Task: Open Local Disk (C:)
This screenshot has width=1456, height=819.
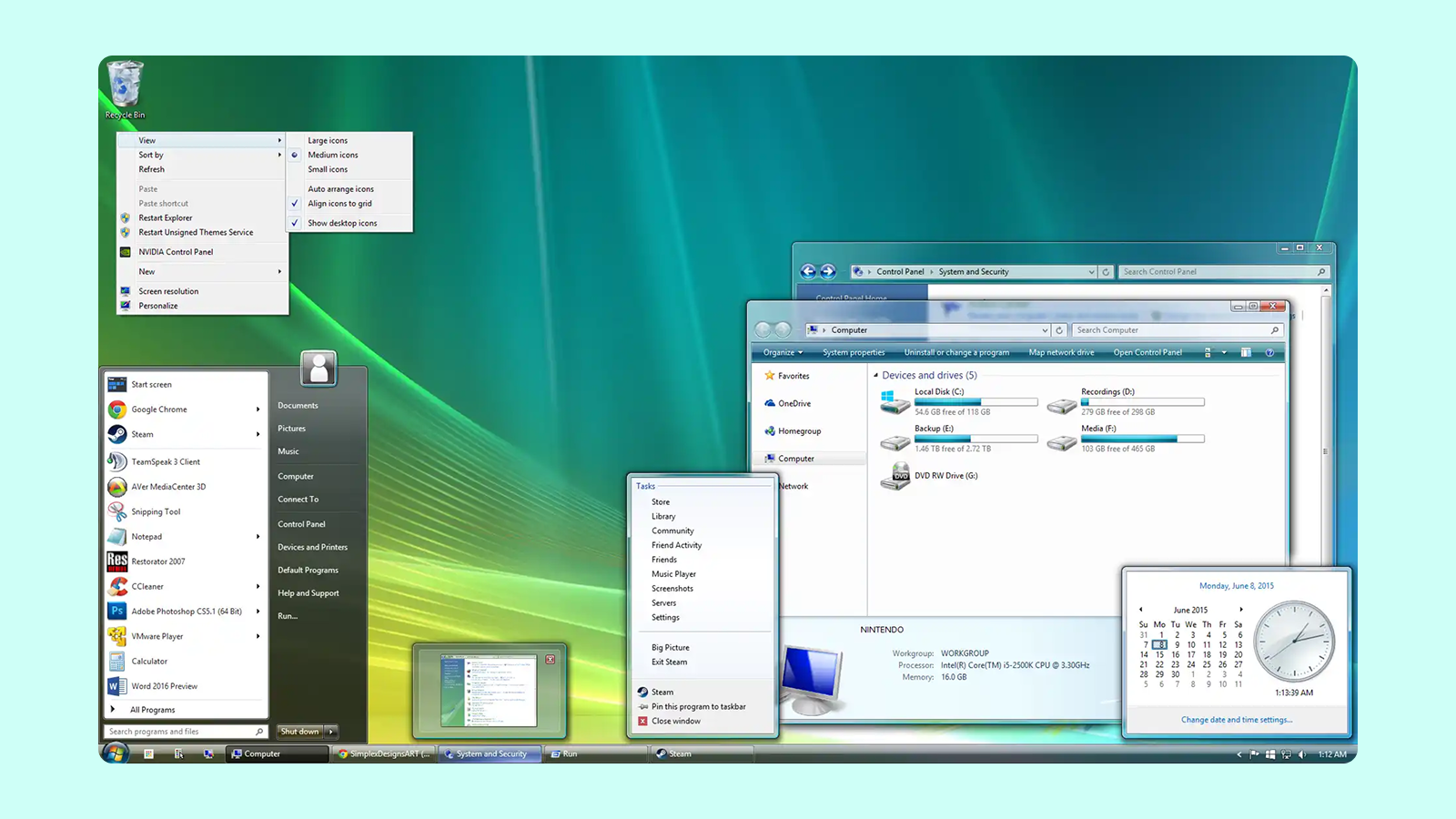Action: pos(939,391)
